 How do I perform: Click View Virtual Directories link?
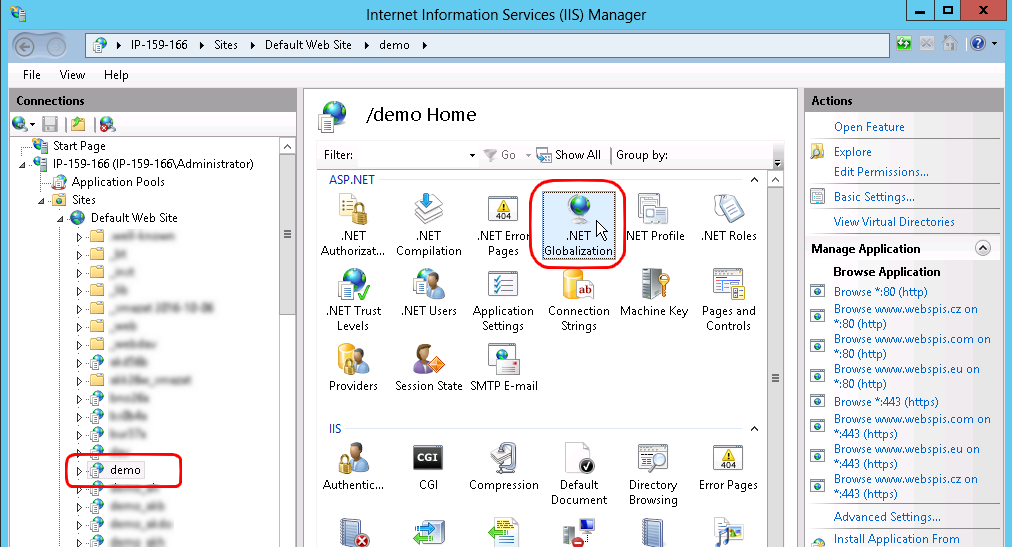894,222
